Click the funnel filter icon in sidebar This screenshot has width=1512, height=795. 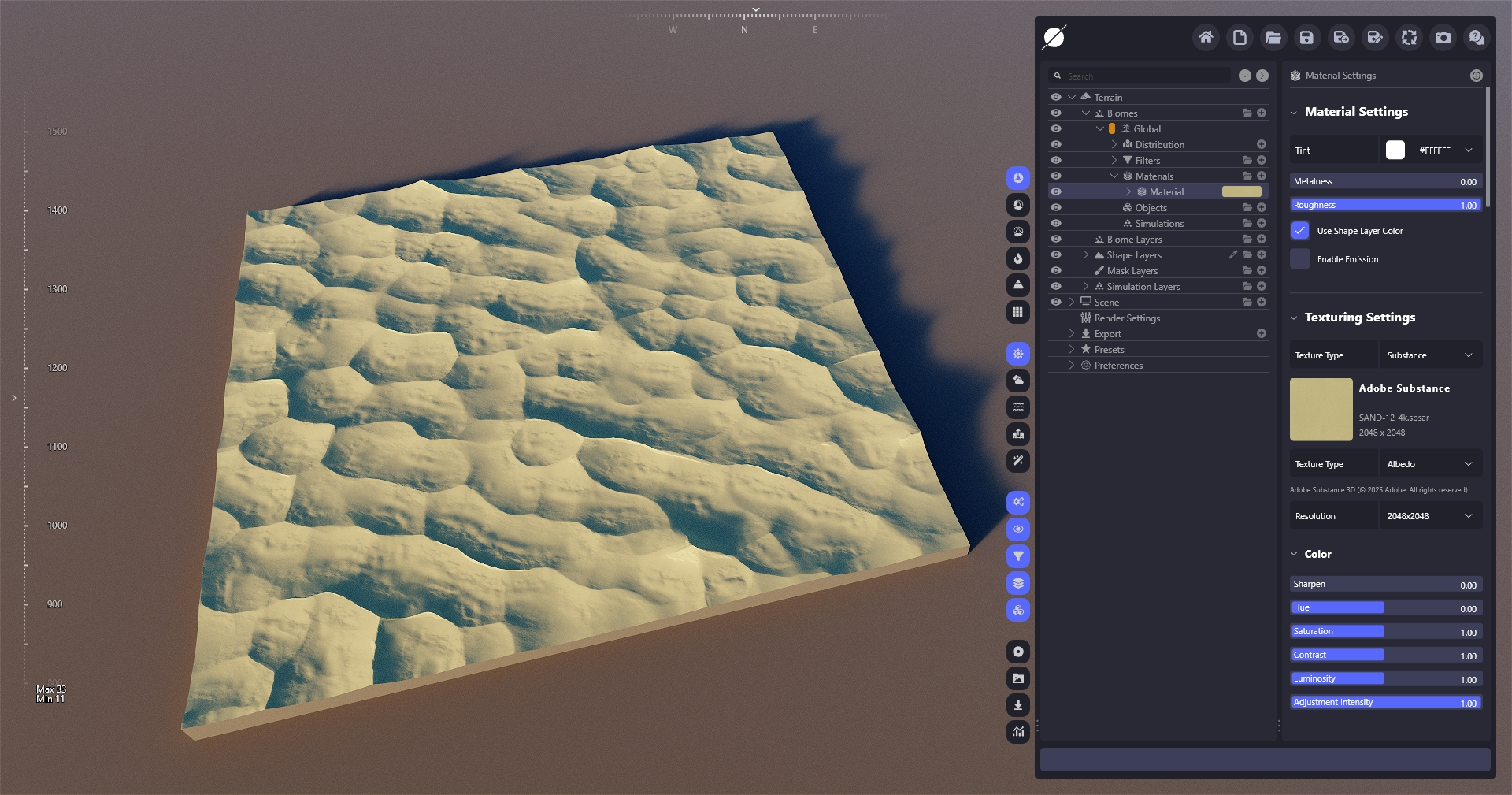coord(1018,556)
